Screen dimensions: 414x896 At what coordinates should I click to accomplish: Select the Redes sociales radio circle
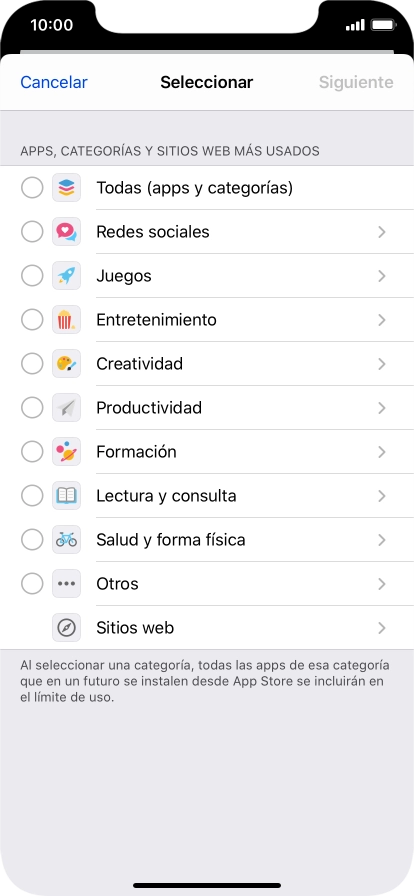click(32, 232)
